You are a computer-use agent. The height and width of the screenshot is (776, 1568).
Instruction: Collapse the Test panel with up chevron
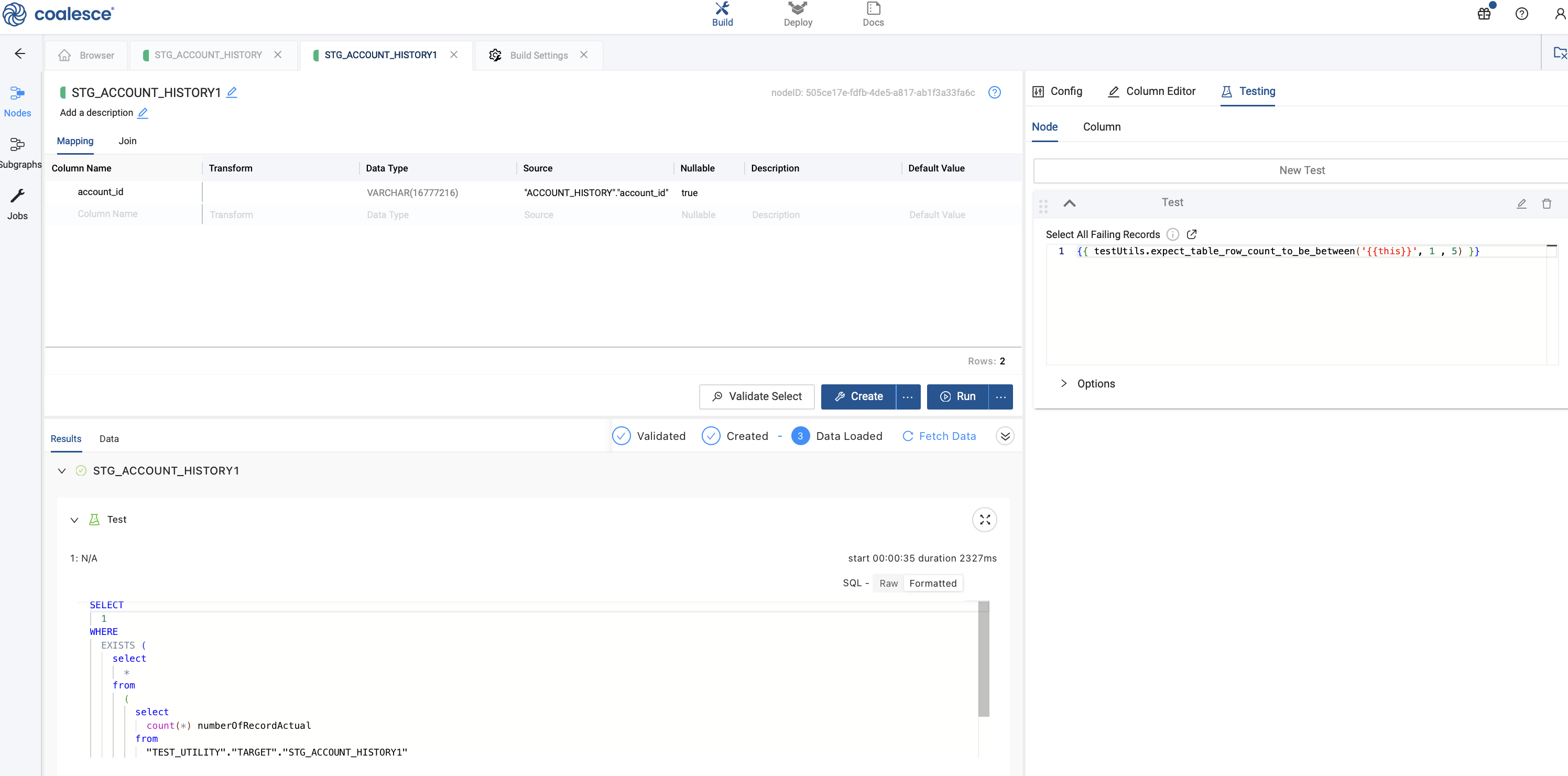[x=1069, y=203]
